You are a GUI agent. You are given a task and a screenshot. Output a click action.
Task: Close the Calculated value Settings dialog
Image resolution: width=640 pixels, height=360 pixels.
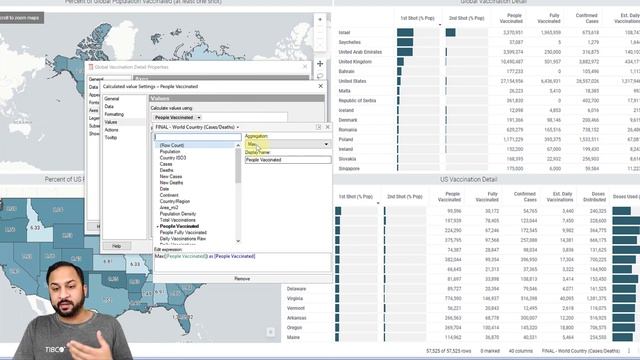[x=320, y=86]
